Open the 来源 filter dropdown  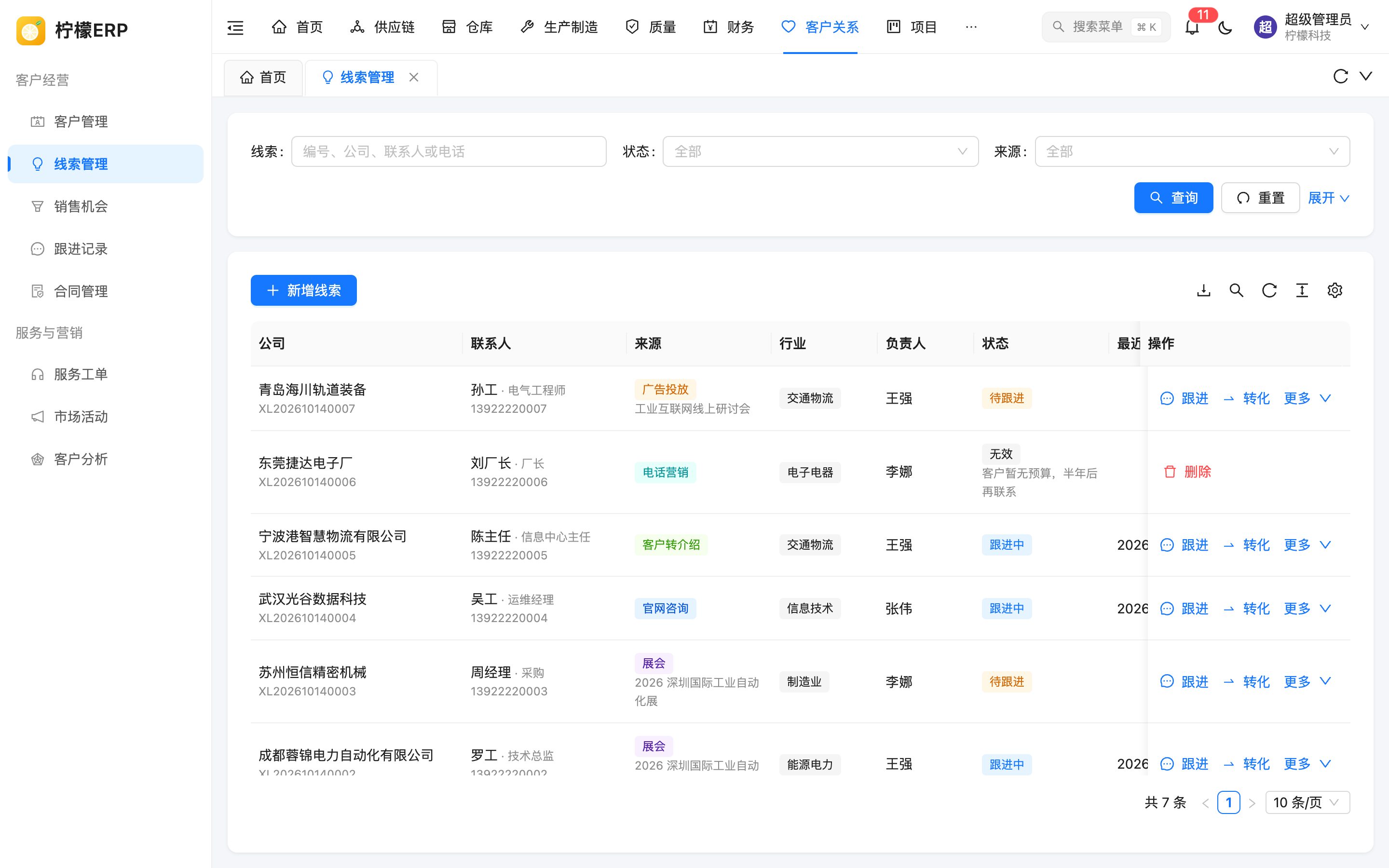coord(1192,151)
